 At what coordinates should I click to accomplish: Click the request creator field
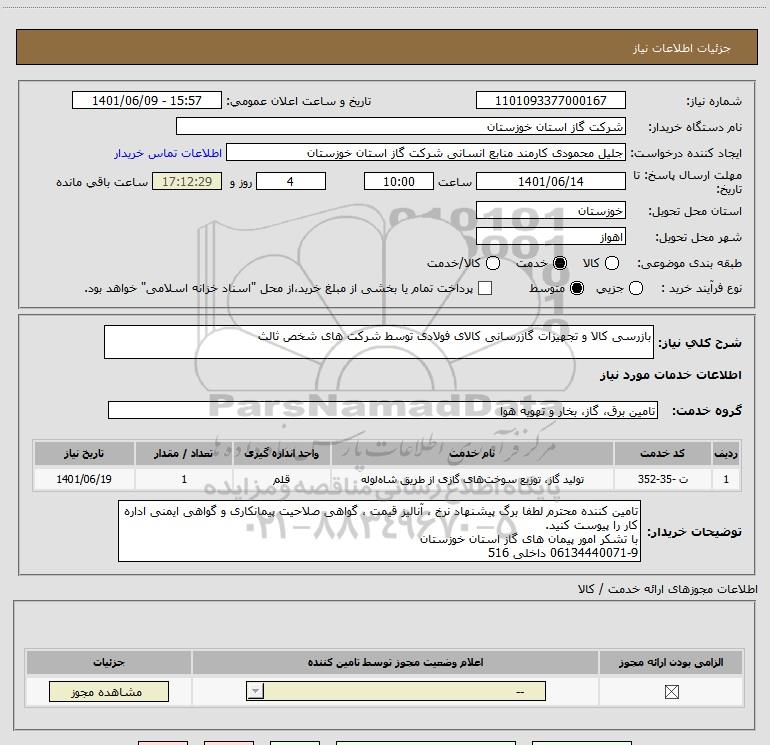(x=426, y=153)
